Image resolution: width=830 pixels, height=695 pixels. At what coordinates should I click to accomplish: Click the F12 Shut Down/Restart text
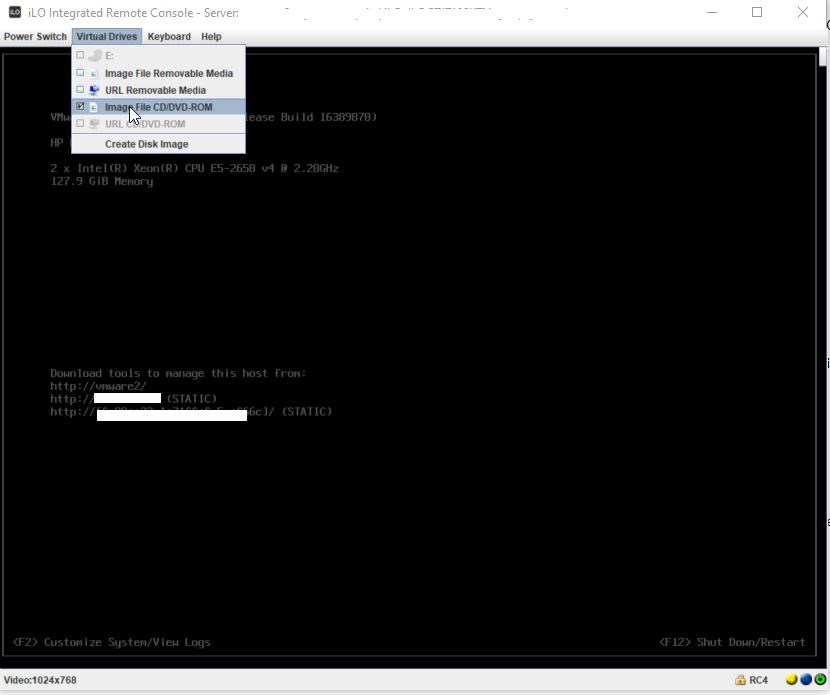[732, 642]
